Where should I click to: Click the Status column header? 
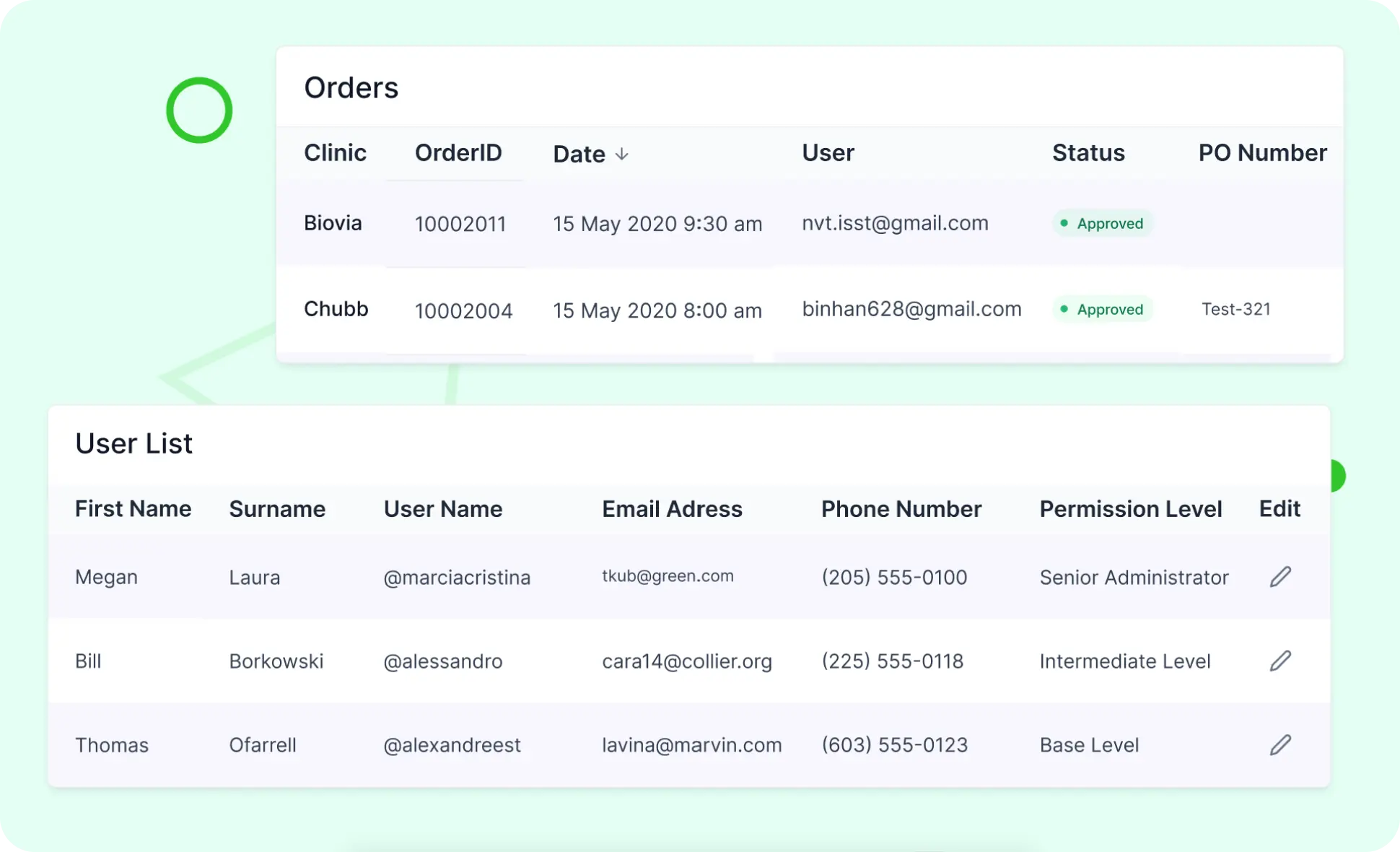click(1088, 153)
